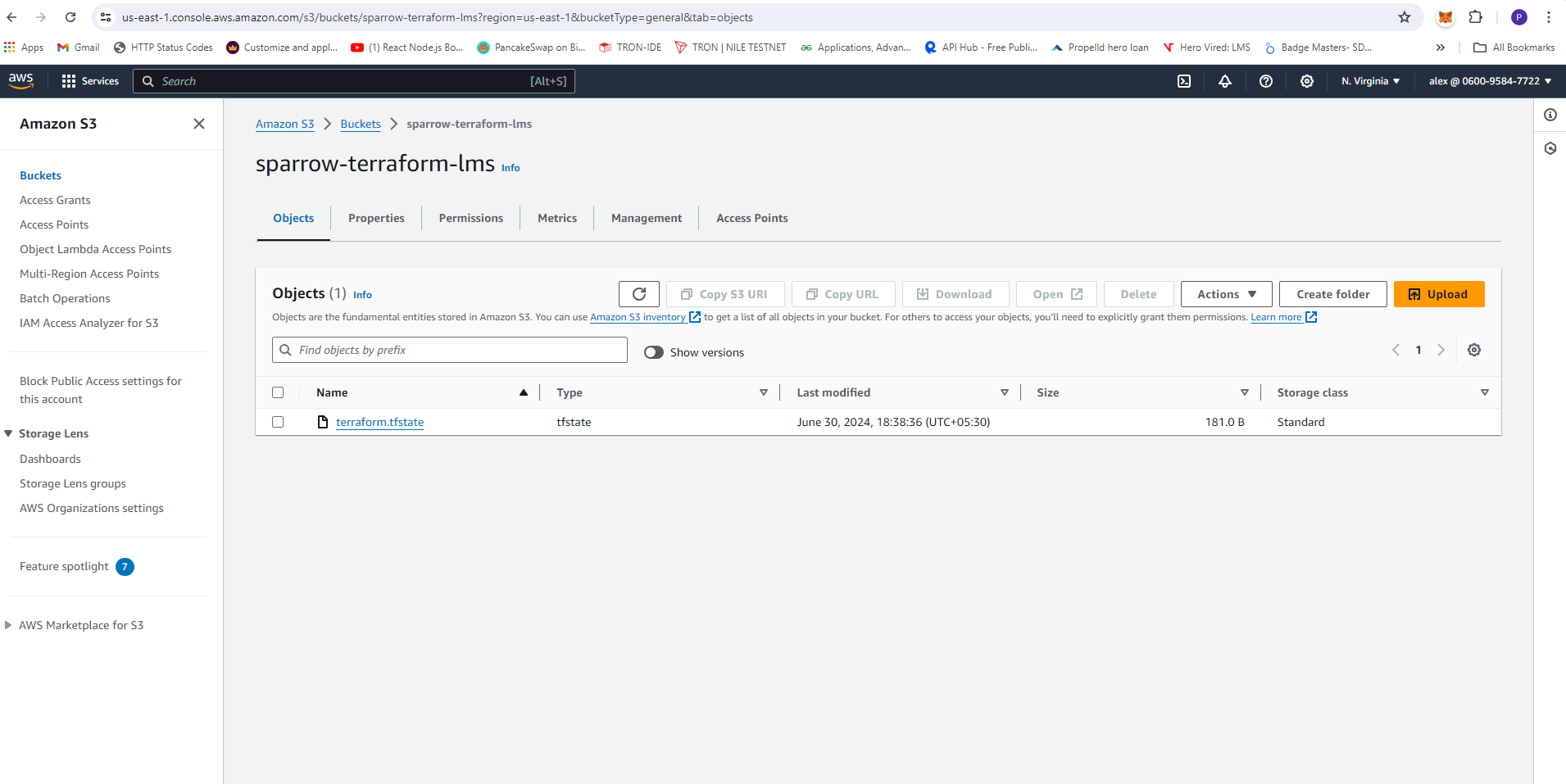Click the Upload button
Screen dimensions: 1566x784
tap(1439, 294)
